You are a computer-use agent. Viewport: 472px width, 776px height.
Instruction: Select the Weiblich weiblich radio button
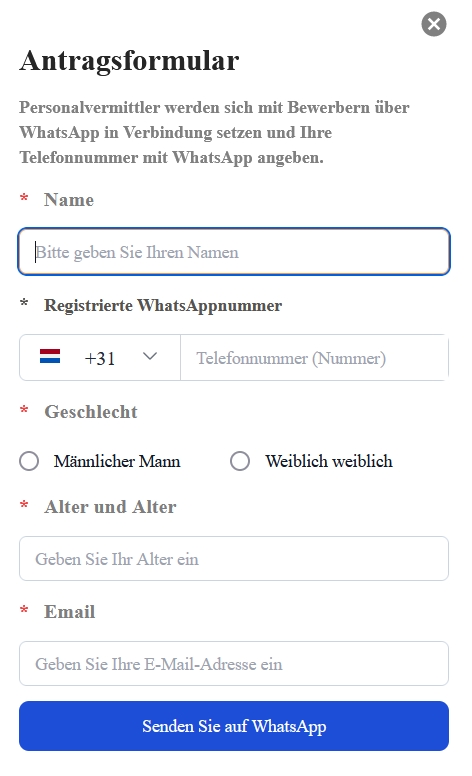[x=240, y=461]
